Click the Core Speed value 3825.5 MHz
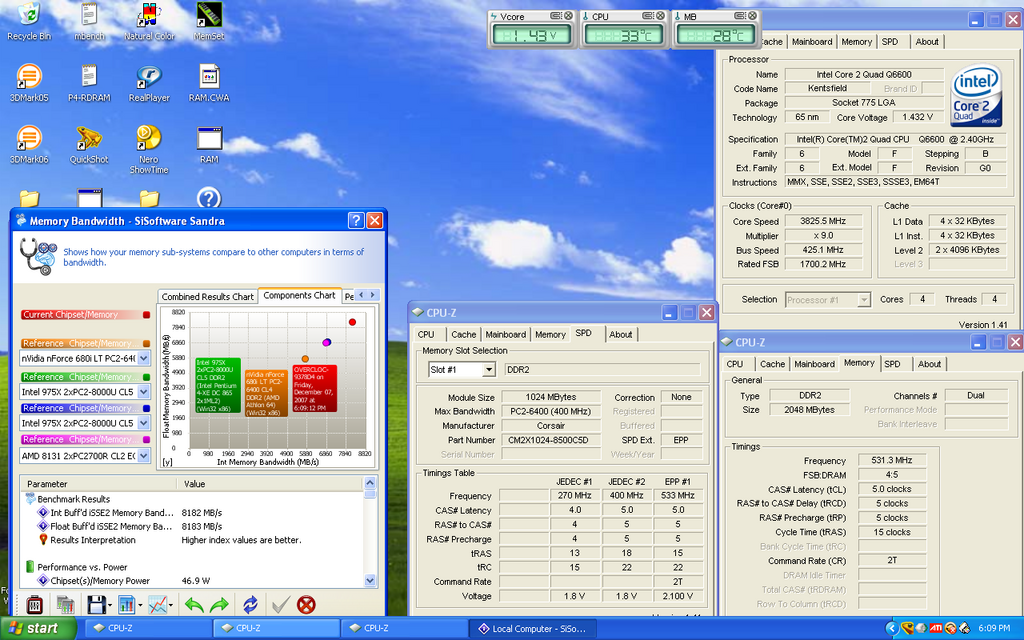The height and width of the screenshot is (640, 1024). pyautogui.click(x=823, y=221)
